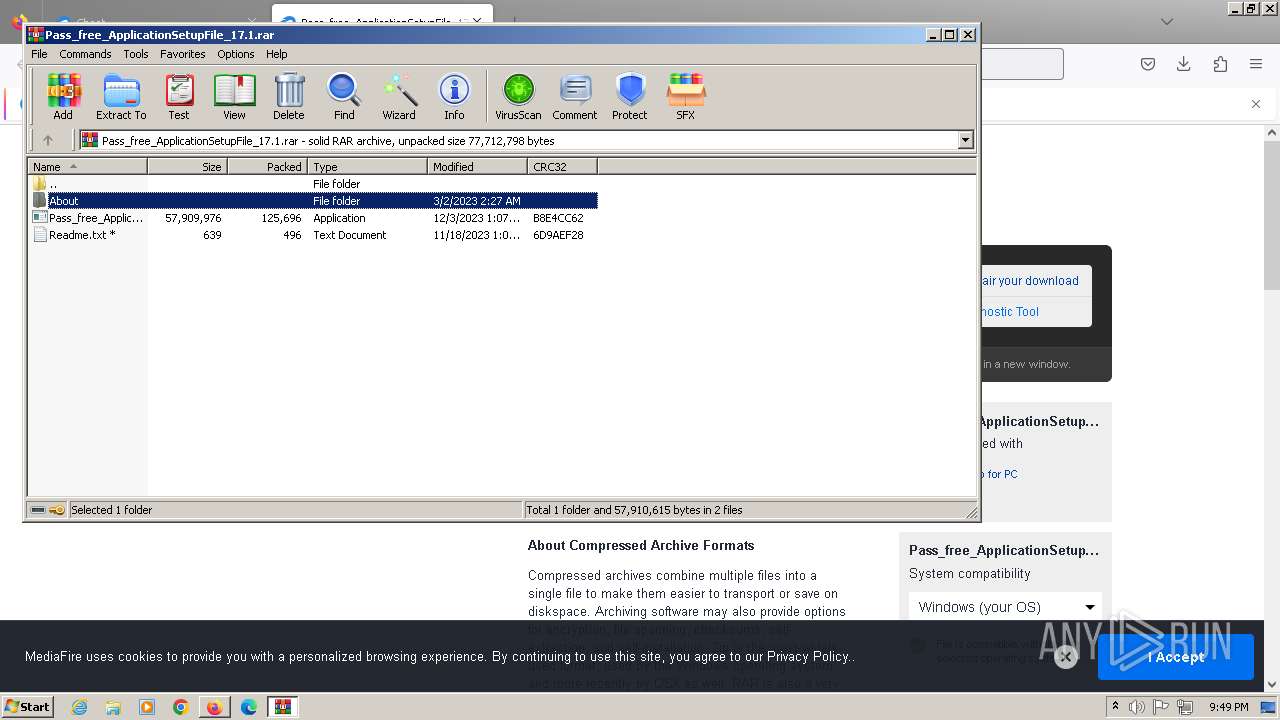Open File Explorer from the taskbar
The height and width of the screenshot is (720, 1280).
[x=113, y=707]
